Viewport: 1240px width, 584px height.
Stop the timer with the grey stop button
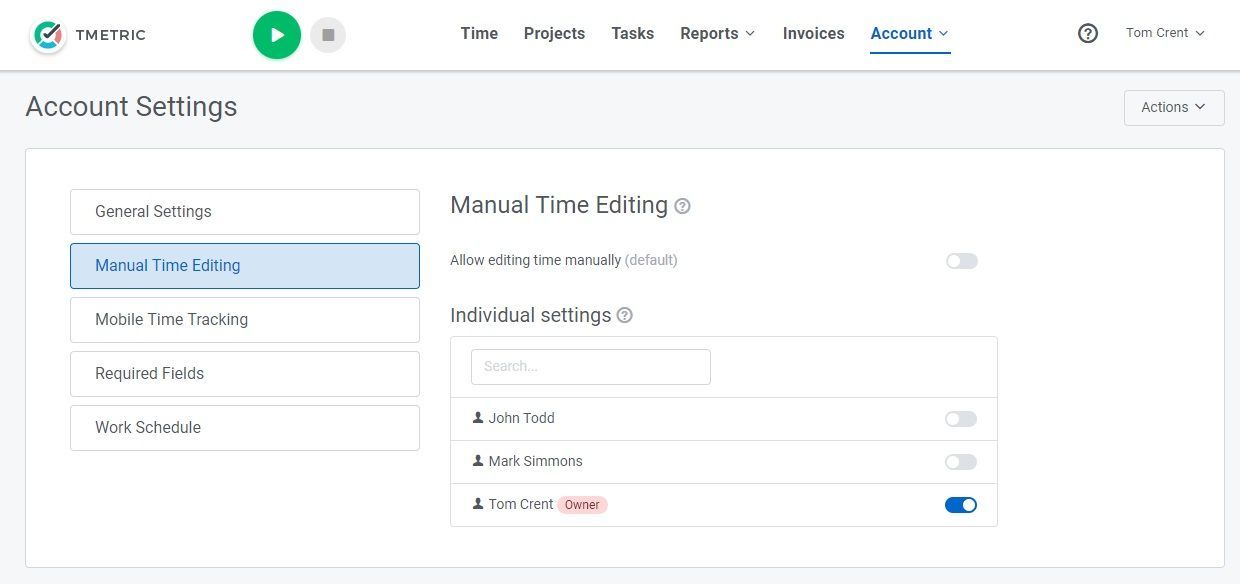328,35
